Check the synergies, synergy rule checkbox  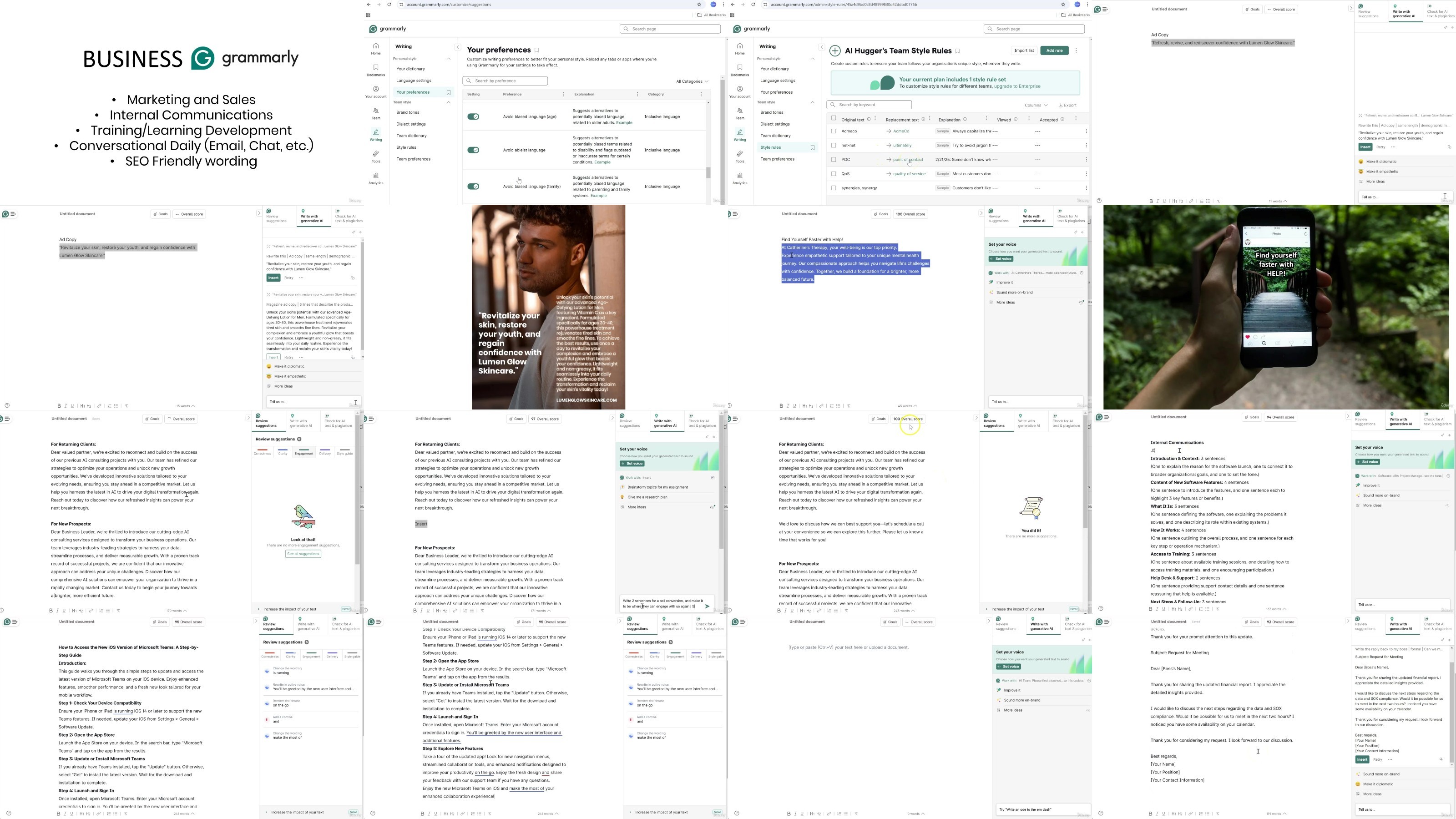pos(834,187)
